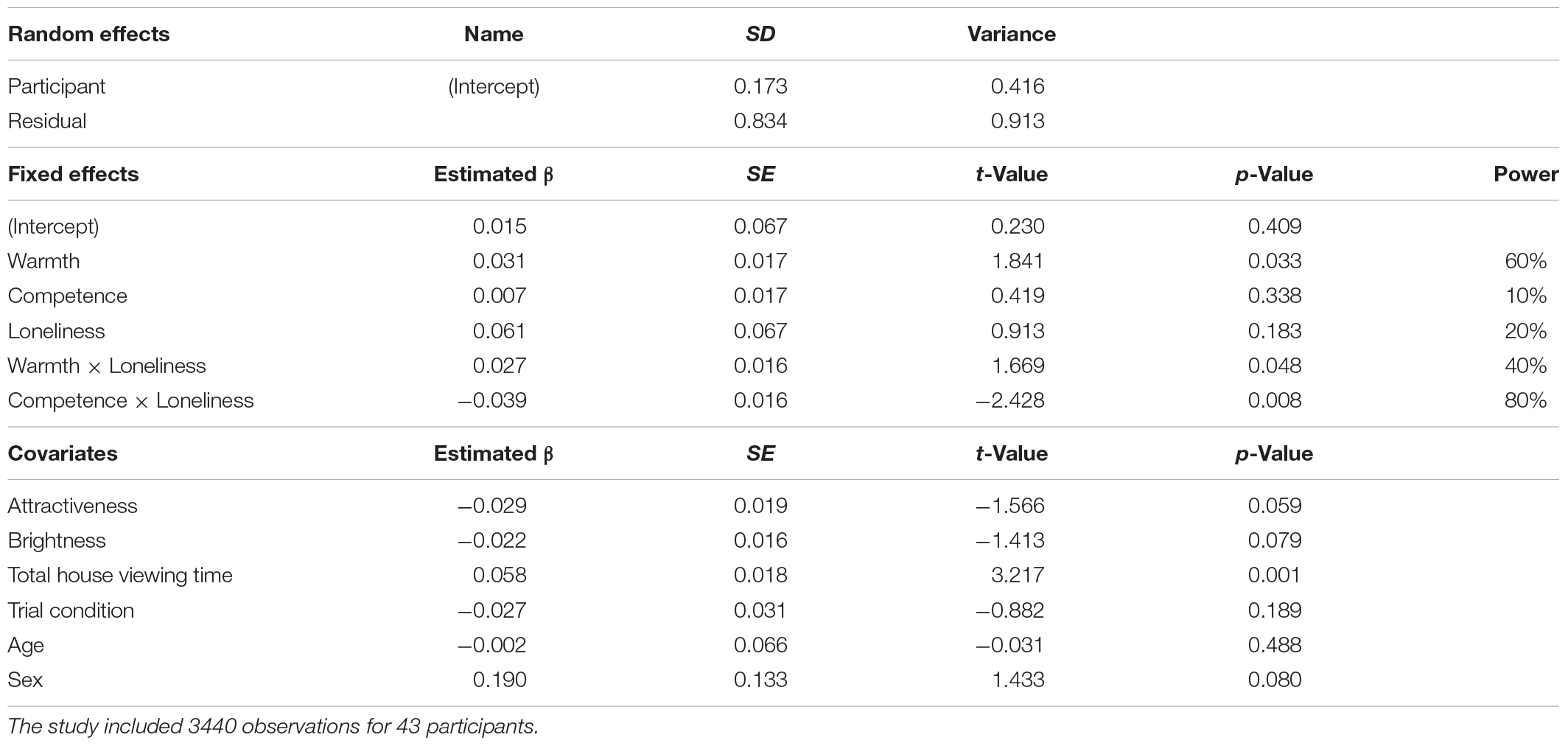This screenshot has width=1568, height=746.
Task: Click the Warmth × Loneliness power 40%
Action: tap(1525, 366)
